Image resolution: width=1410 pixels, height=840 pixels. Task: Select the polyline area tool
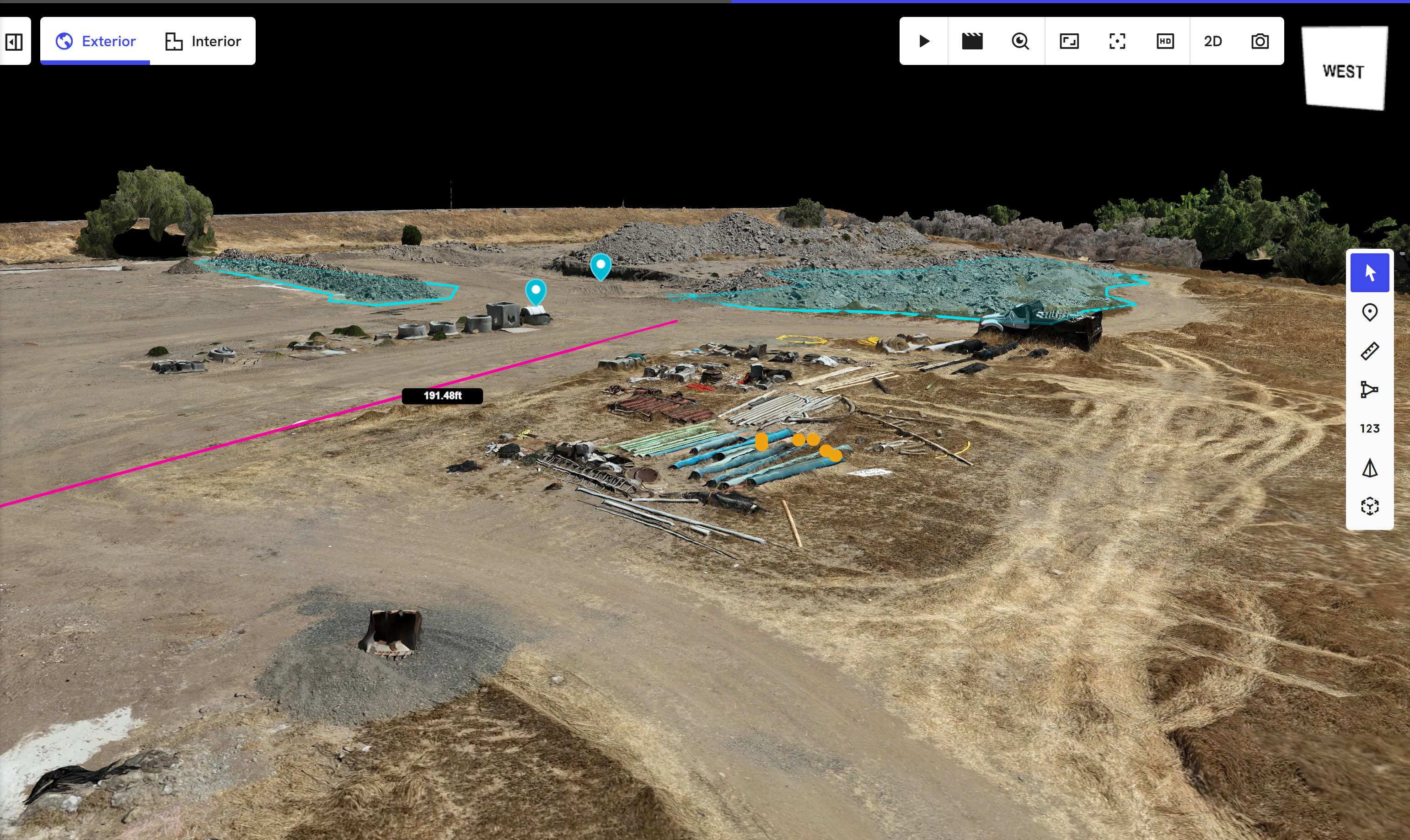click(x=1369, y=390)
